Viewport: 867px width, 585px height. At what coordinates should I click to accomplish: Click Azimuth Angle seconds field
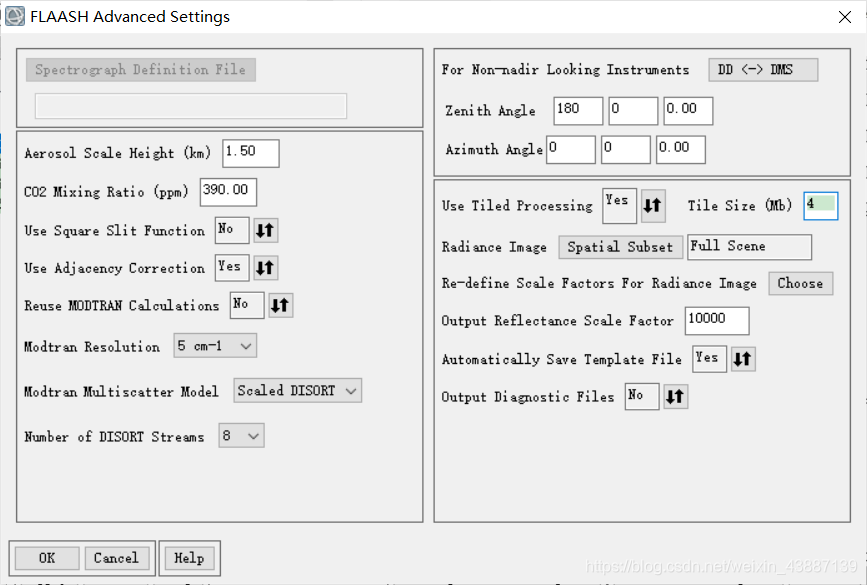point(681,149)
